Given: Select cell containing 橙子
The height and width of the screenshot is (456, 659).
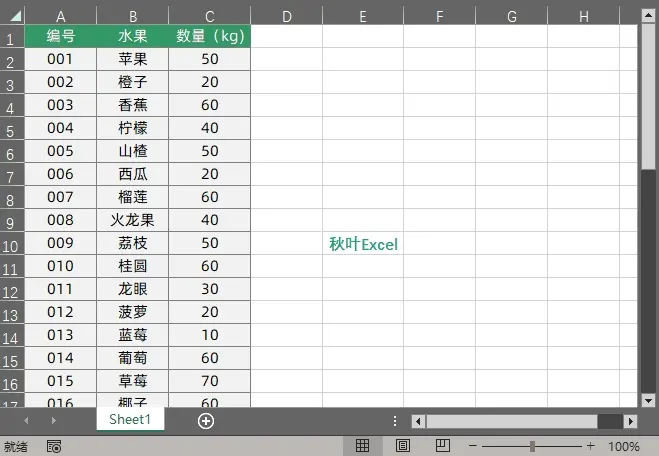Looking at the screenshot, I should pos(133,82).
